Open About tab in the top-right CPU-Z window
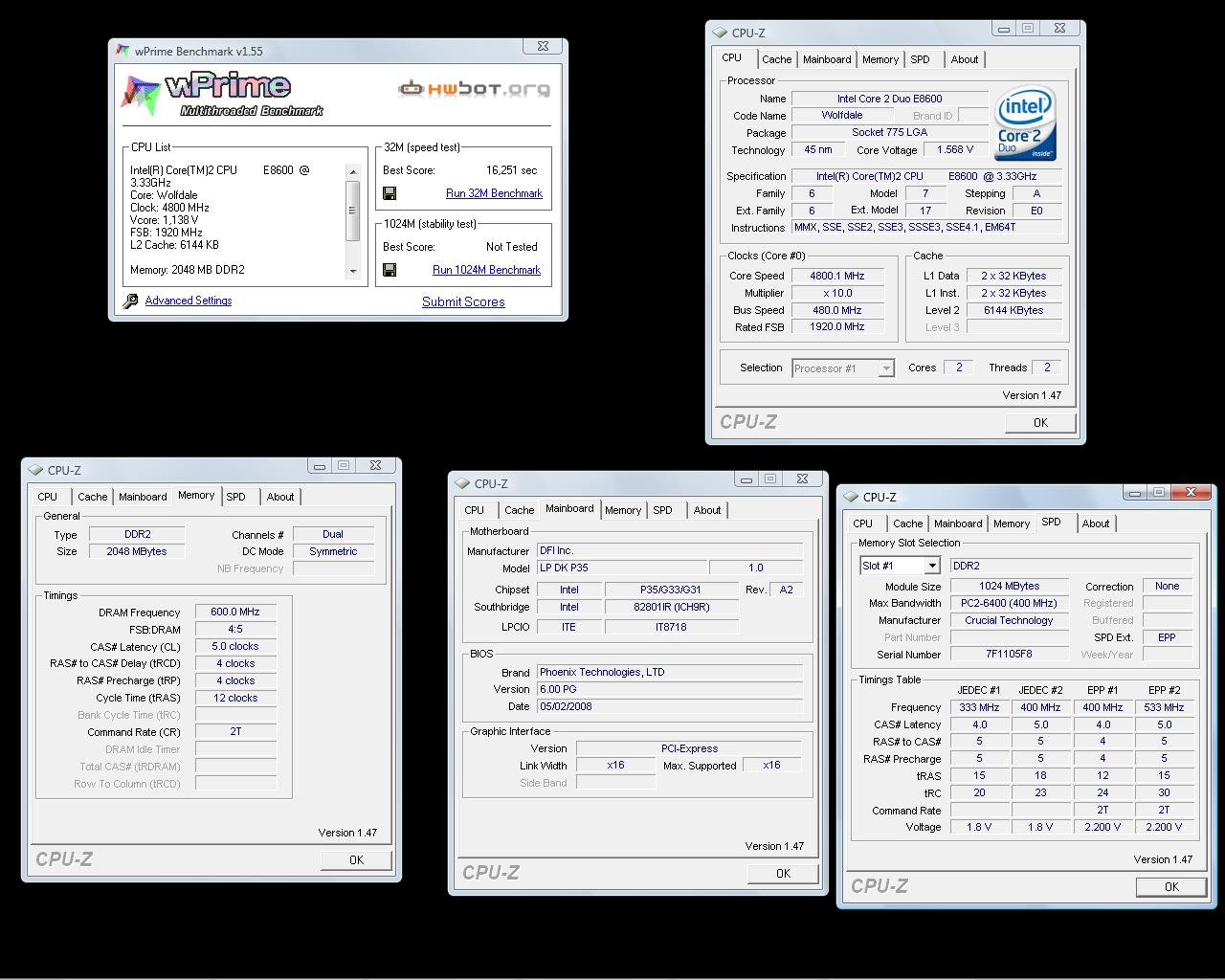Image resolution: width=1225 pixels, height=980 pixels. [965, 59]
